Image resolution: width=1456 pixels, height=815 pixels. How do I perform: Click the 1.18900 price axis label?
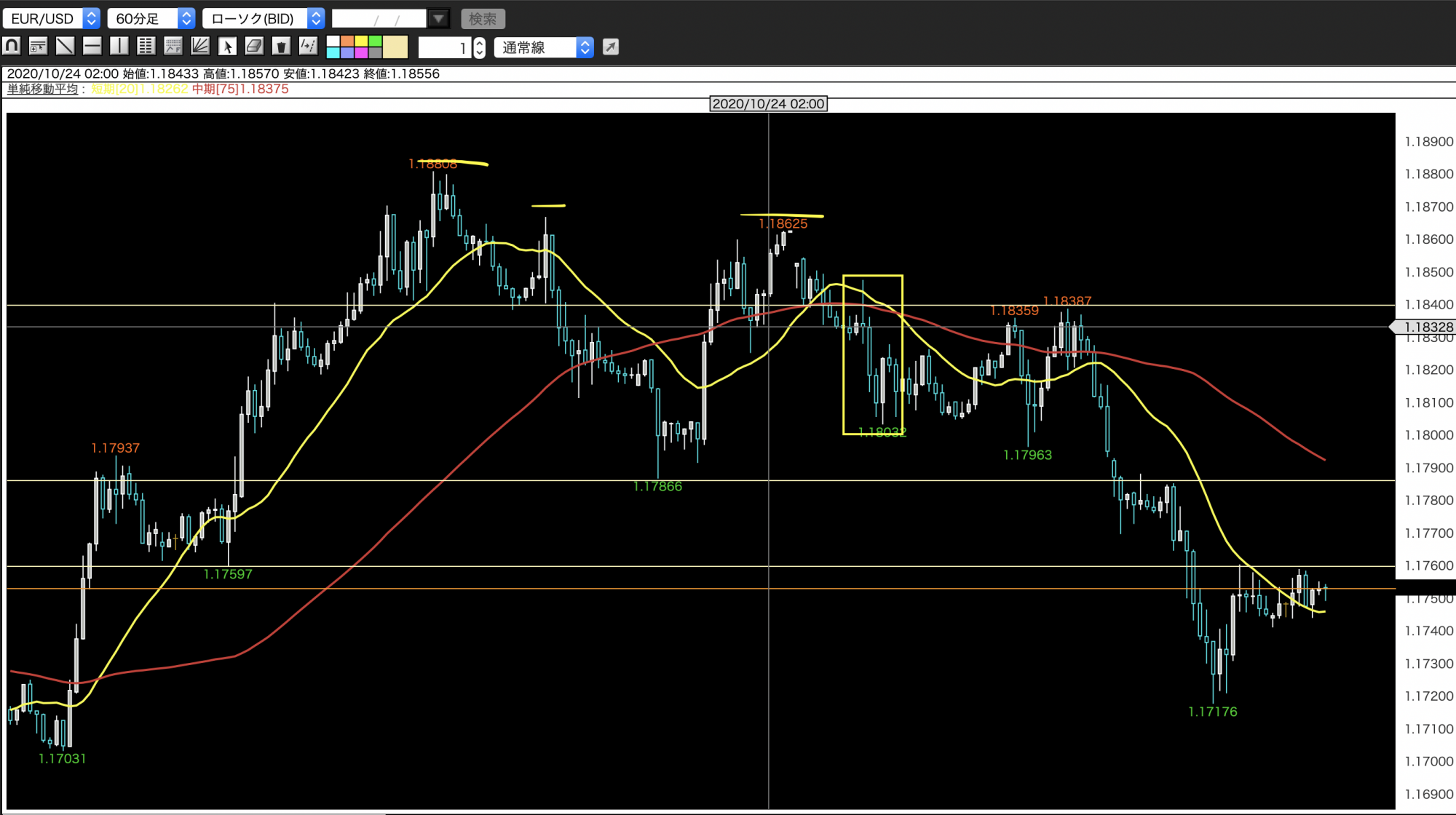pos(1428,142)
